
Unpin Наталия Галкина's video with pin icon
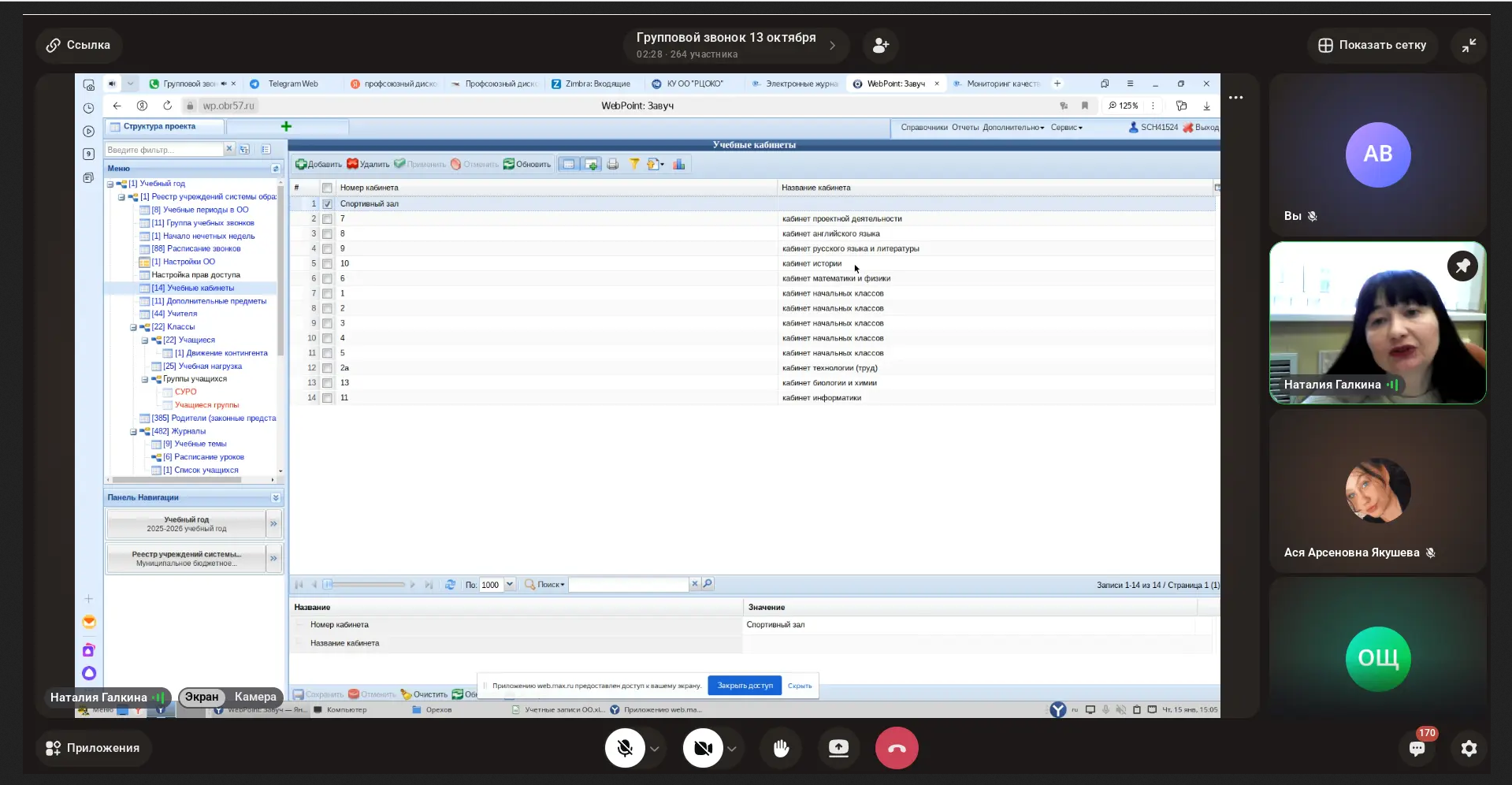(1462, 266)
